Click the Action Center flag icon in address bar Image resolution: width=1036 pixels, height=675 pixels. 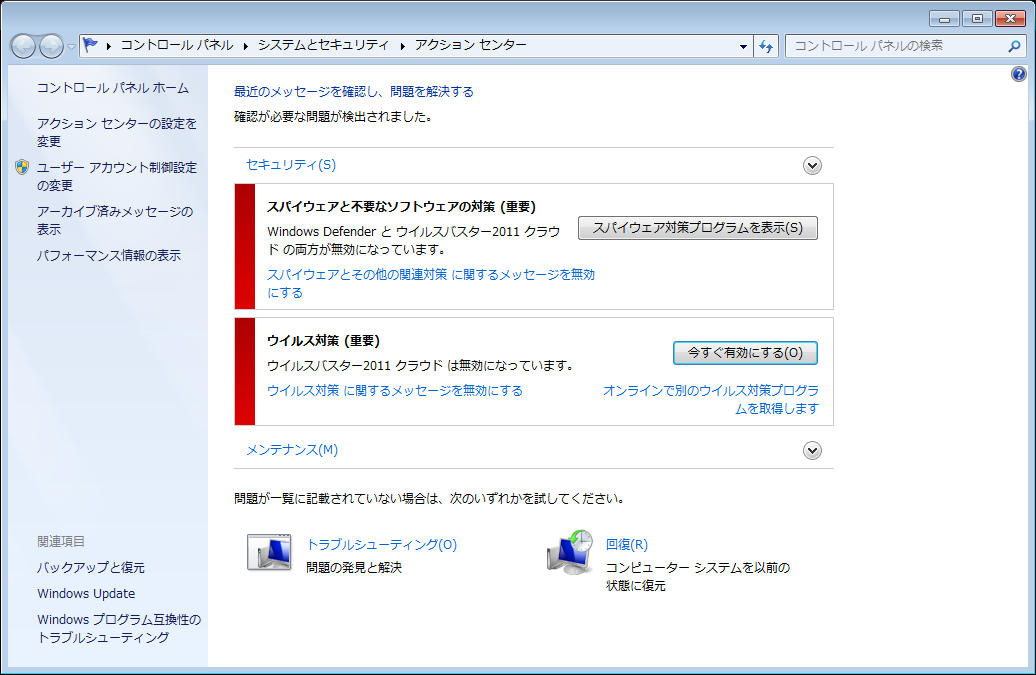pos(91,45)
